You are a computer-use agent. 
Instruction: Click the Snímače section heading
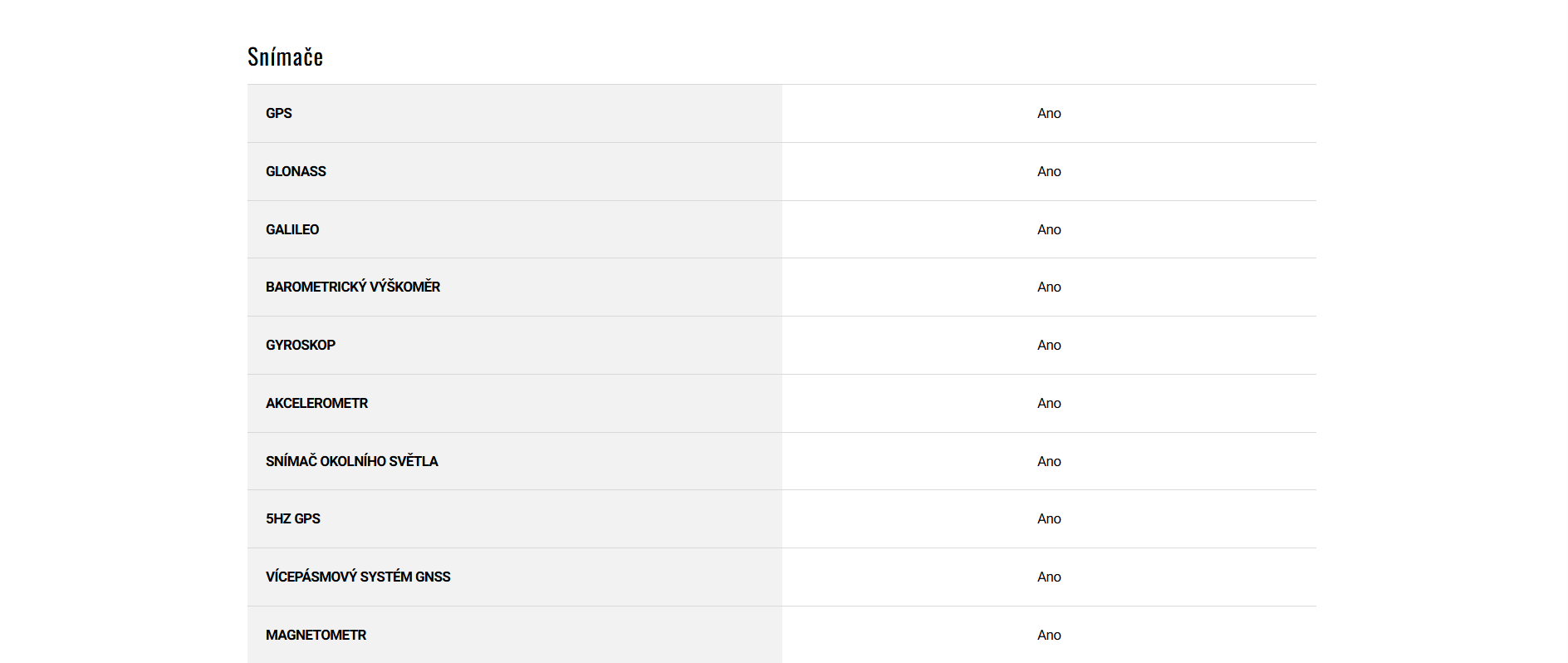[285, 56]
